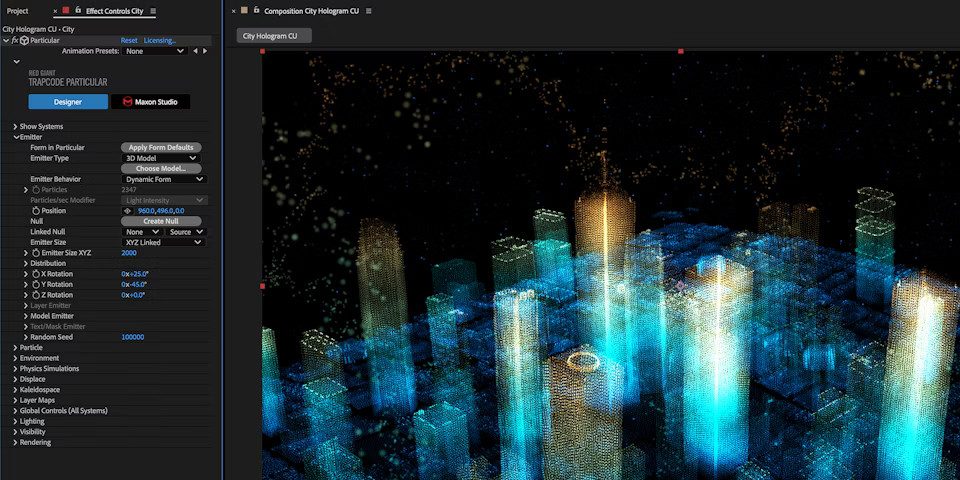Image resolution: width=960 pixels, height=480 pixels.
Task: Open the Effect Controls panel menu icon
Action: pyautogui.click(x=153, y=10)
